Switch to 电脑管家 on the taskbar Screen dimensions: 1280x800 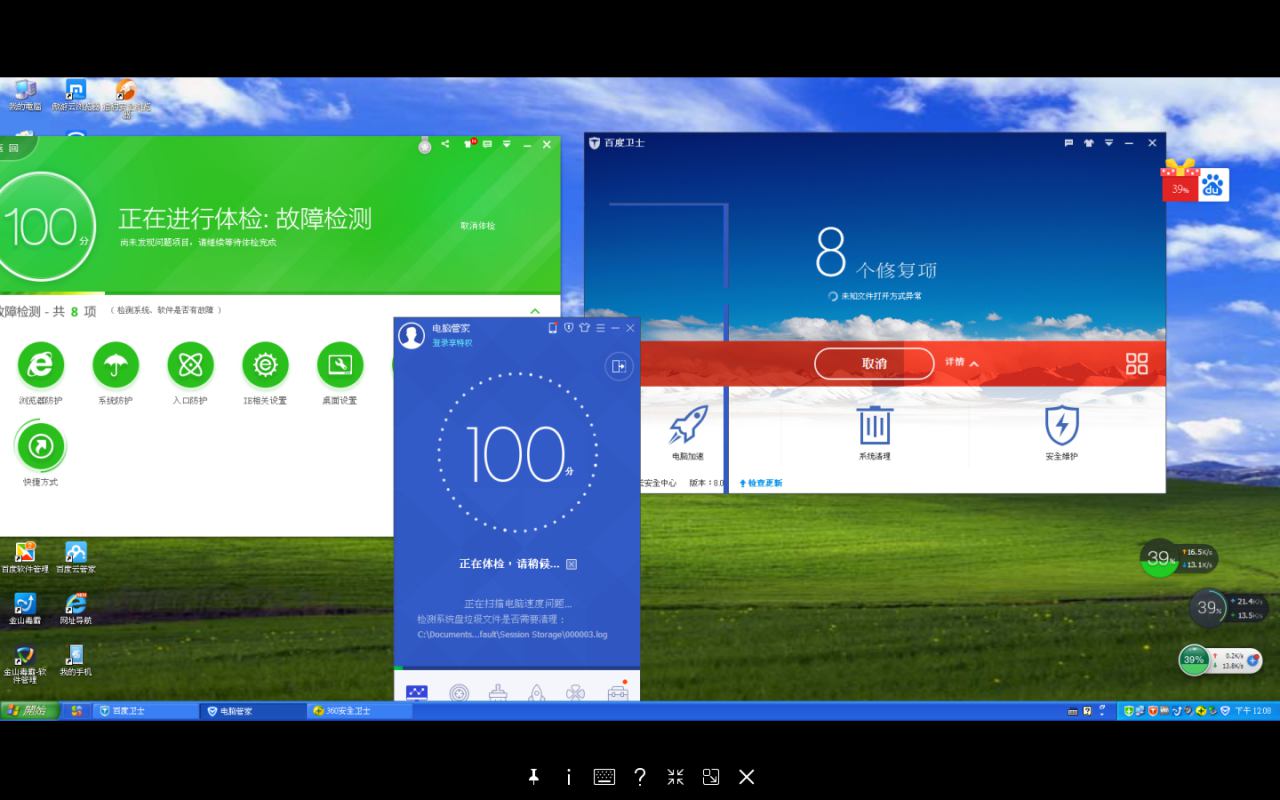(x=254, y=711)
